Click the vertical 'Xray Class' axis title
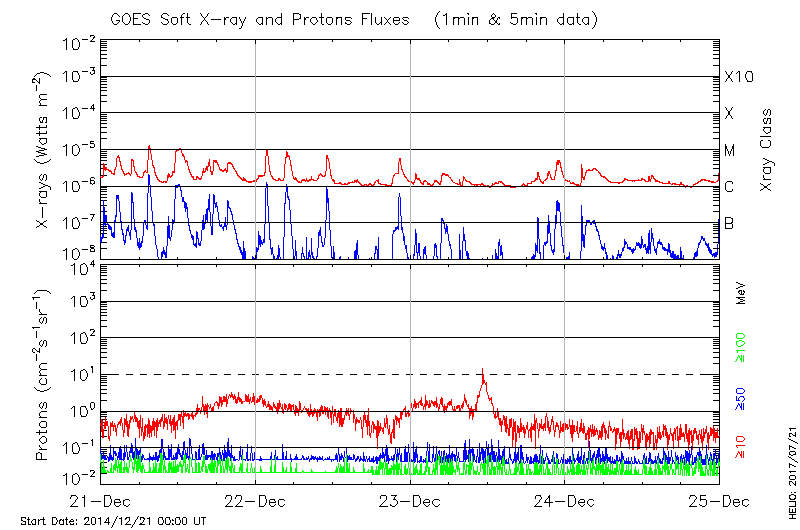This screenshot has width=800, height=530. [767, 150]
